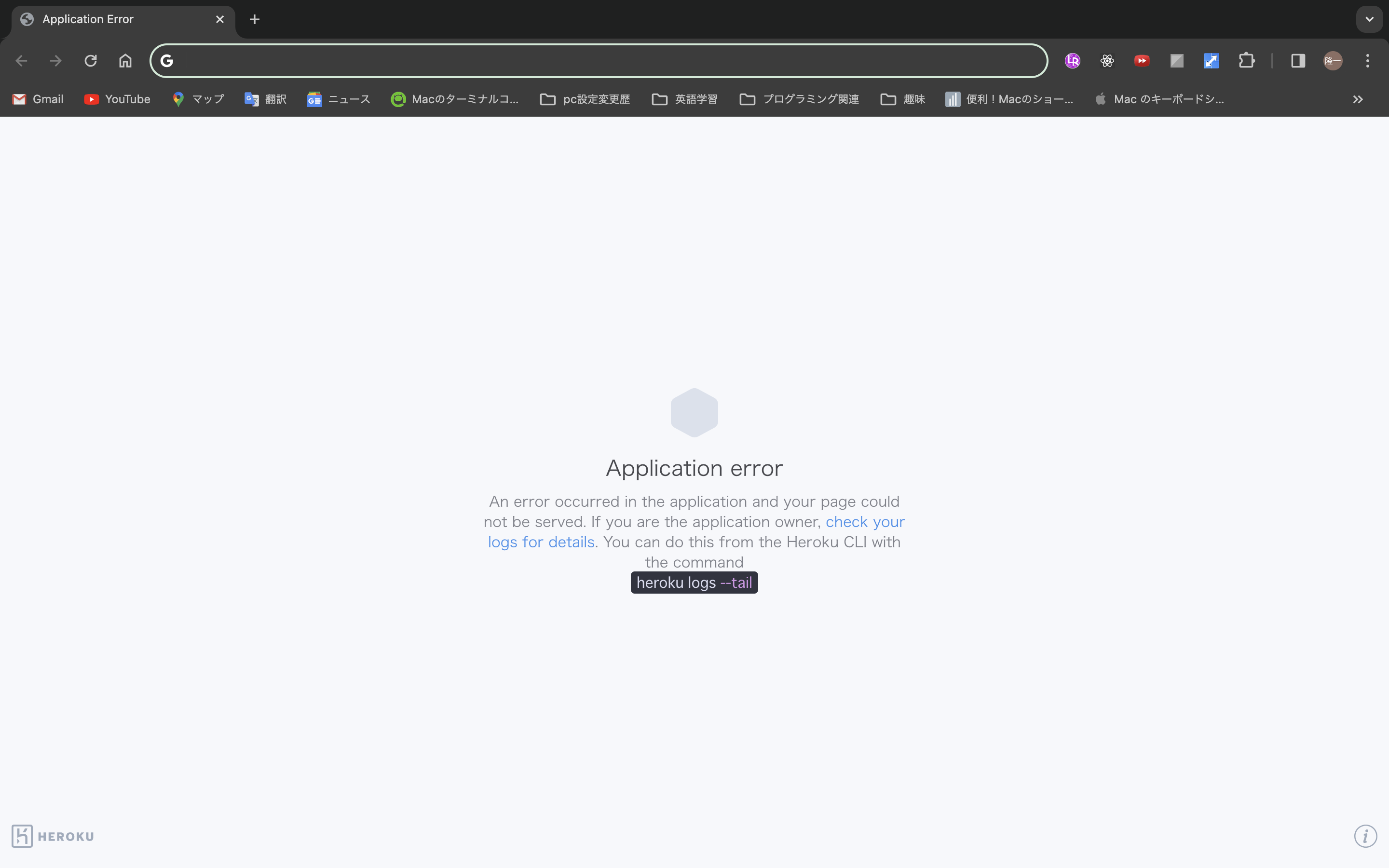Go back to the previous page
The width and height of the screenshot is (1389, 868).
click(21, 61)
